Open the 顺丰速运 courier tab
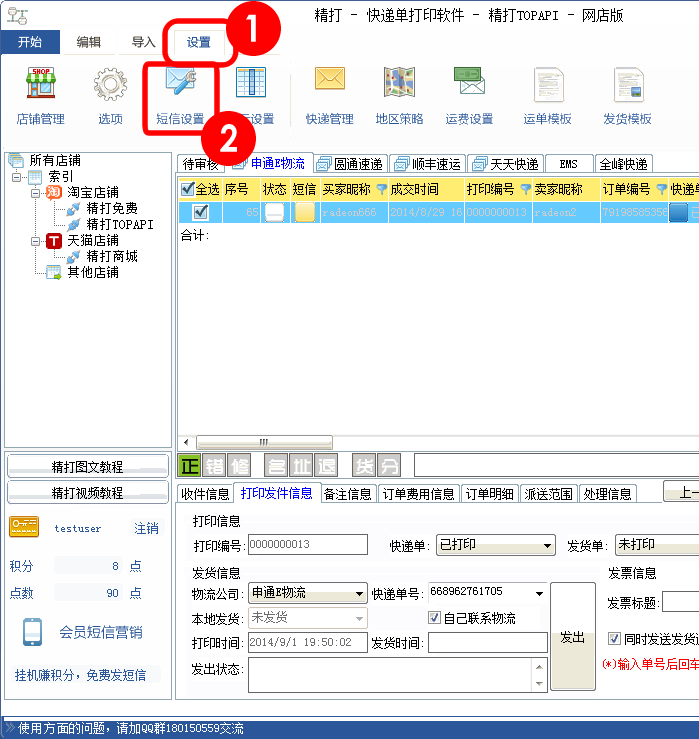The height and width of the screenshot is (739, 699). [x=428, y=164]
